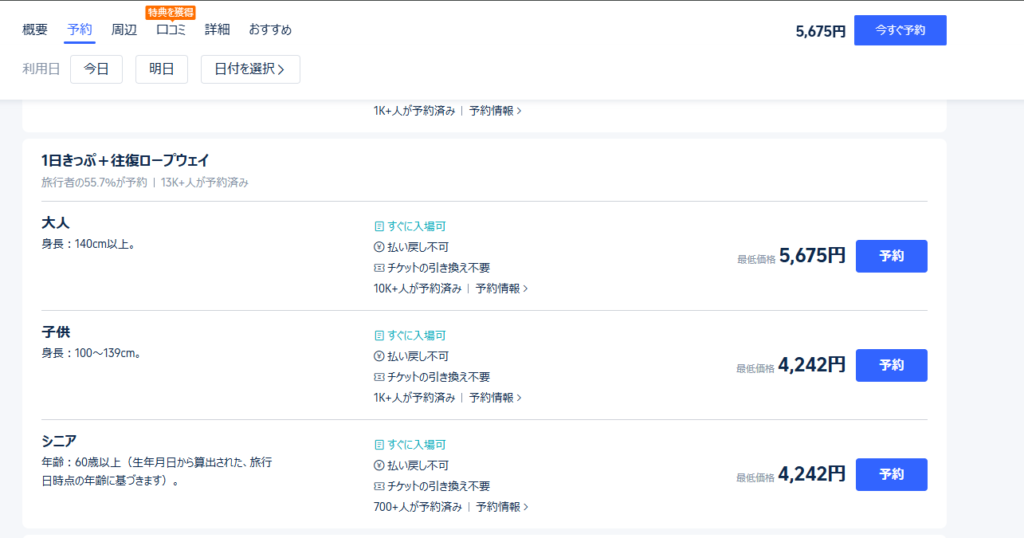Click non-refundable yen icon in シニア row
Screen dimensions: 1024x538
tap(379, 465)
